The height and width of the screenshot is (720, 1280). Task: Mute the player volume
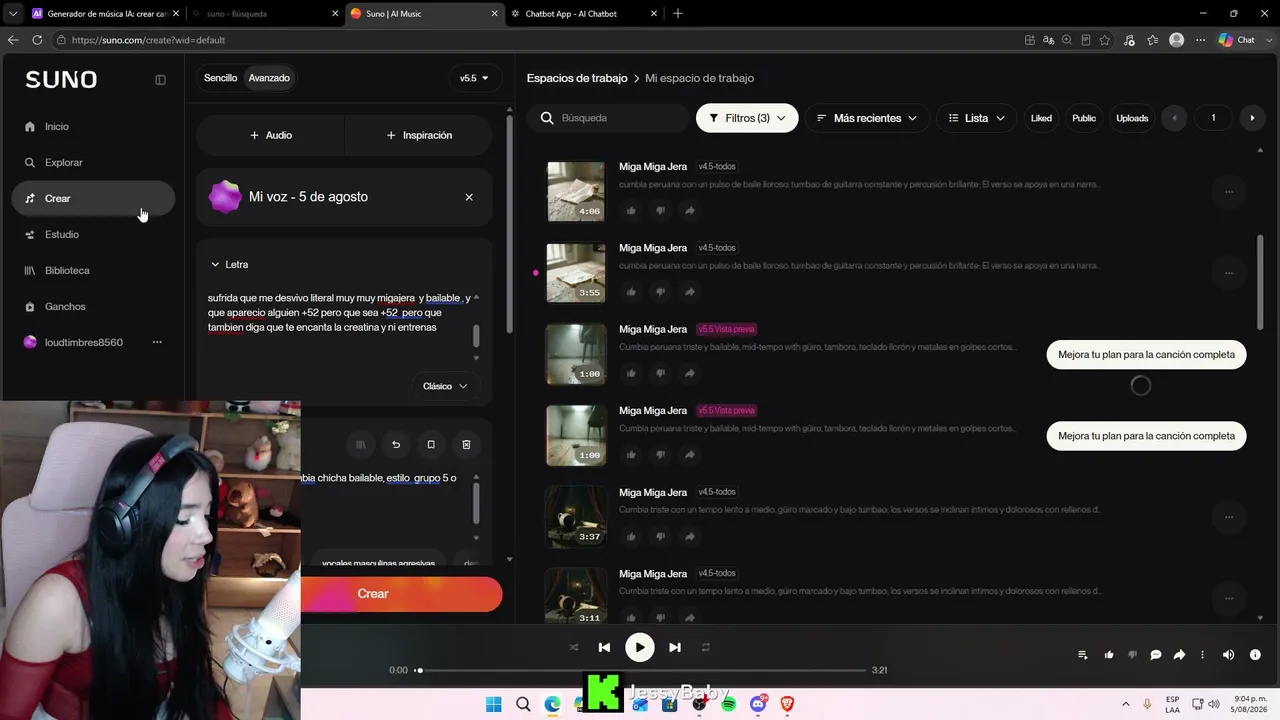(x=1228, y=655)
